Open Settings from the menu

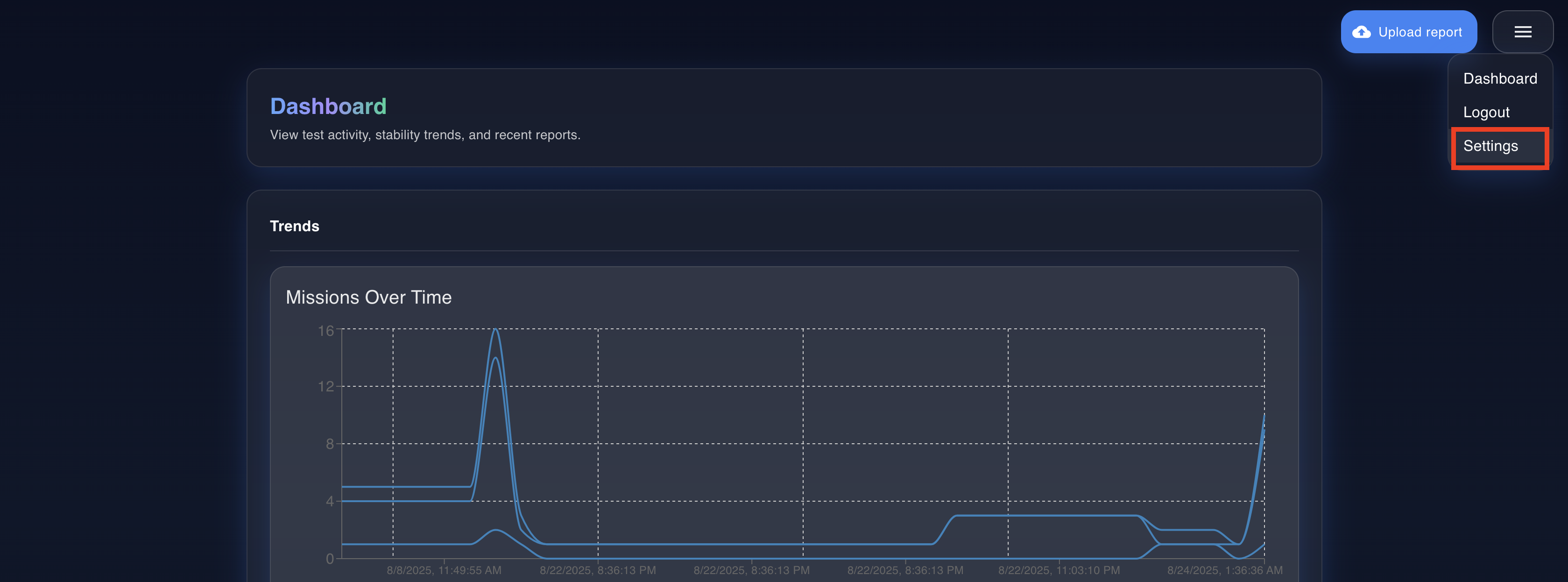[x=1490, y=146]
